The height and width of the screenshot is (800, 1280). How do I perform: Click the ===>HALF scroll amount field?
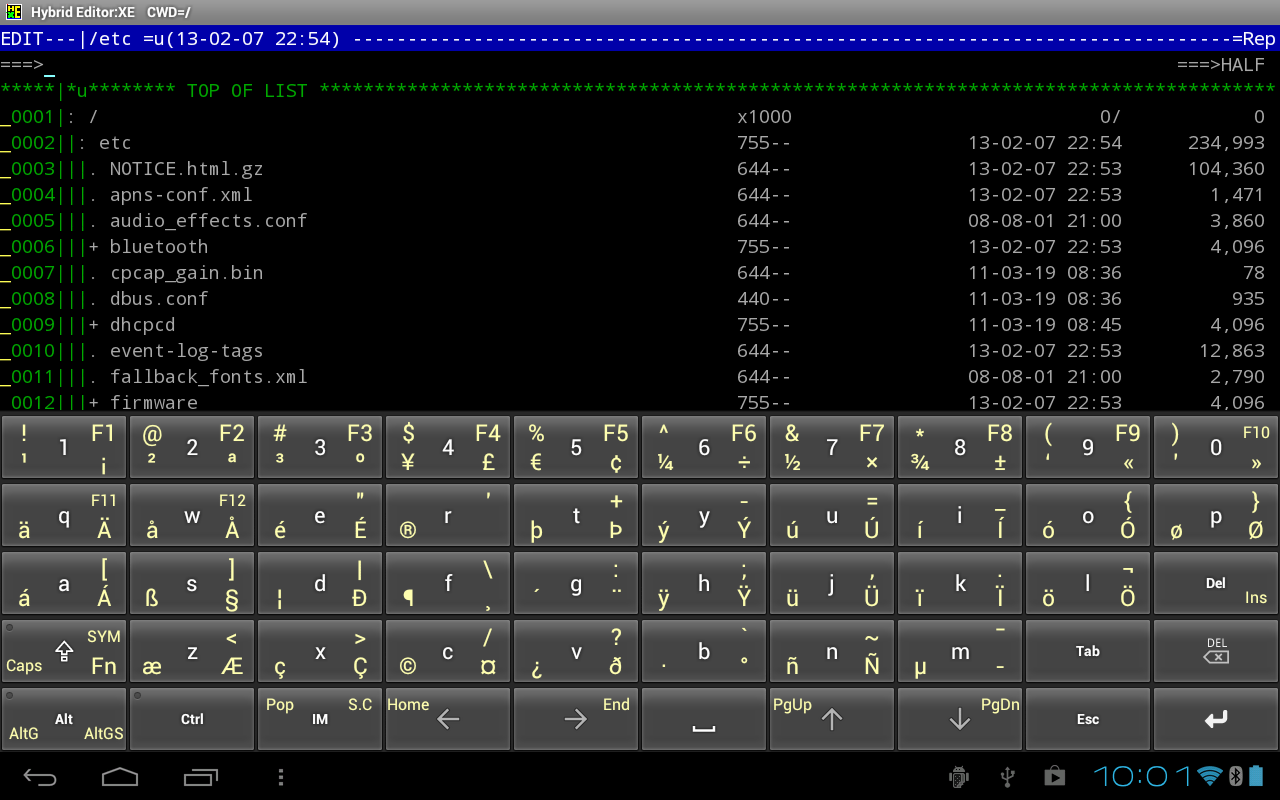click(x=1221, y=65)
